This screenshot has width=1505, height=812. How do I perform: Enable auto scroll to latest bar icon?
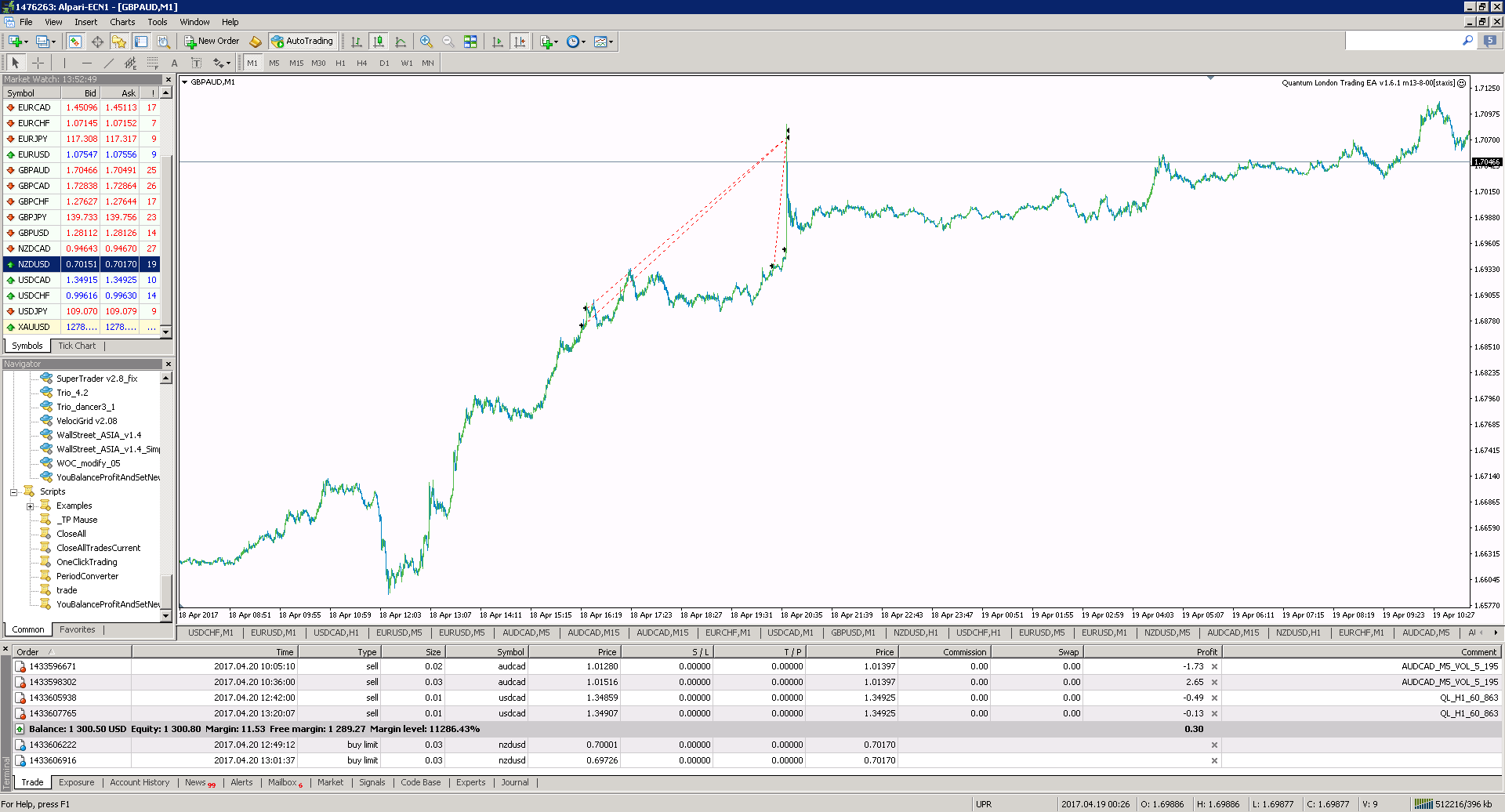tap(498, 42)
